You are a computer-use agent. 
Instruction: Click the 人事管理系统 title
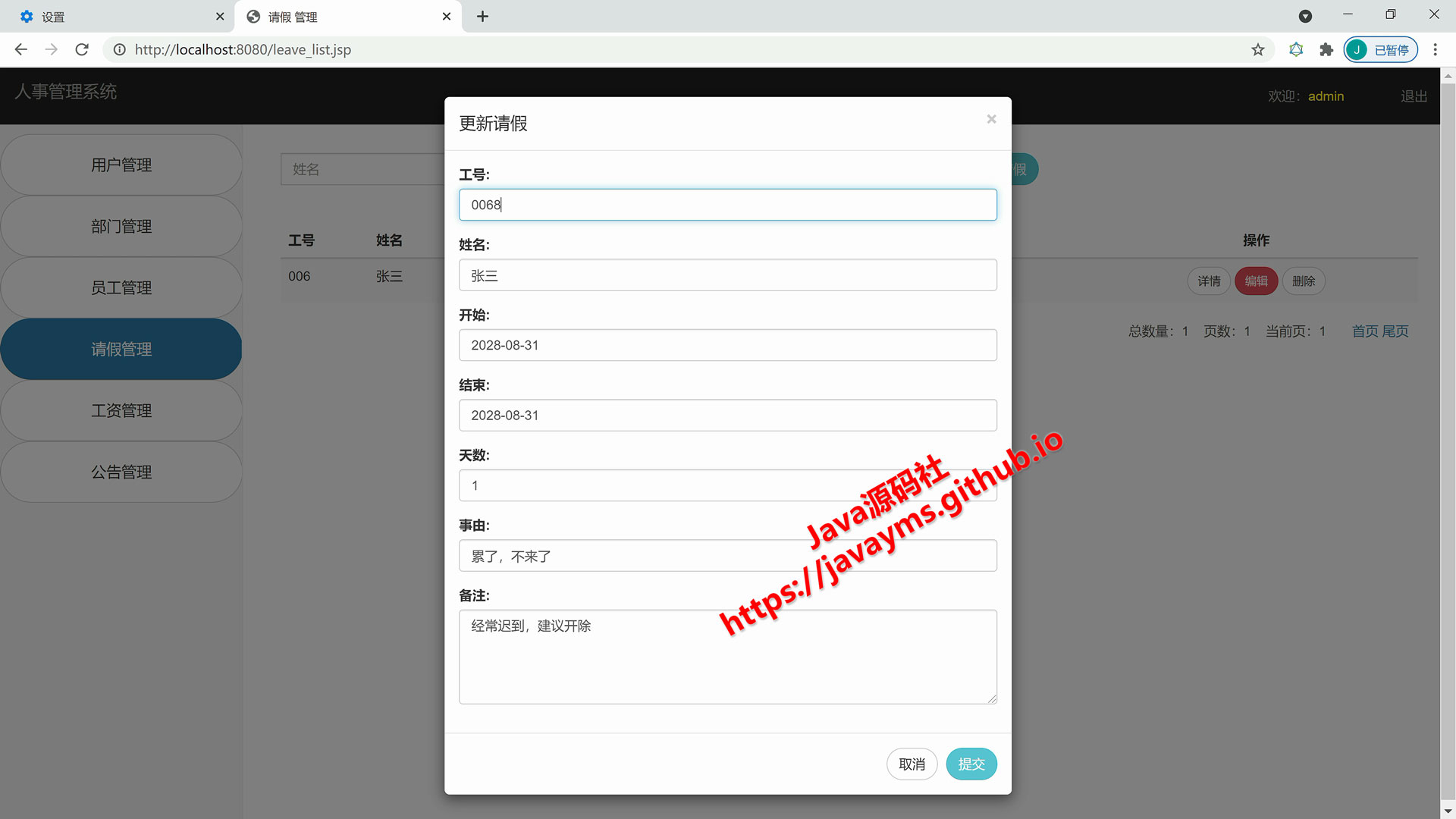66,92
